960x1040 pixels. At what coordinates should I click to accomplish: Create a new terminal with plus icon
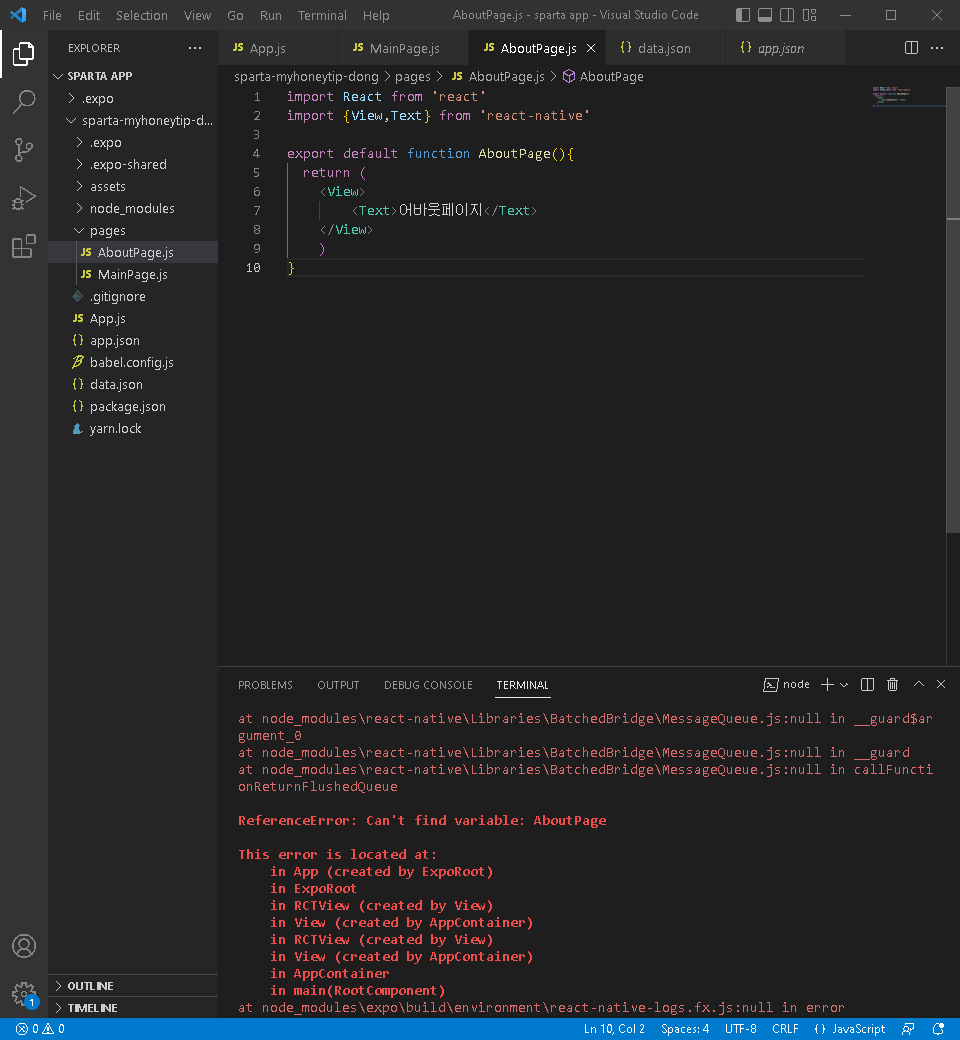pos(827,684)
